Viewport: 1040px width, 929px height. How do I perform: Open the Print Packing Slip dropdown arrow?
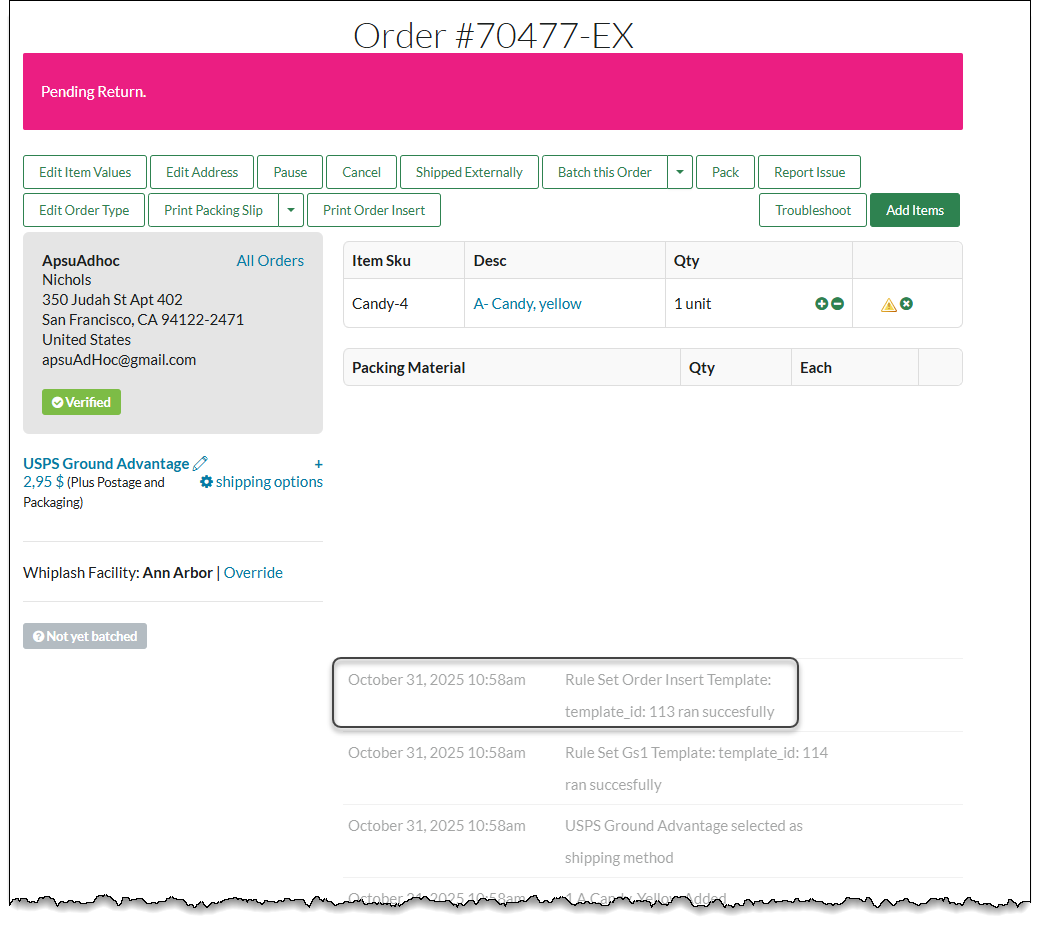tap(290, 210)
